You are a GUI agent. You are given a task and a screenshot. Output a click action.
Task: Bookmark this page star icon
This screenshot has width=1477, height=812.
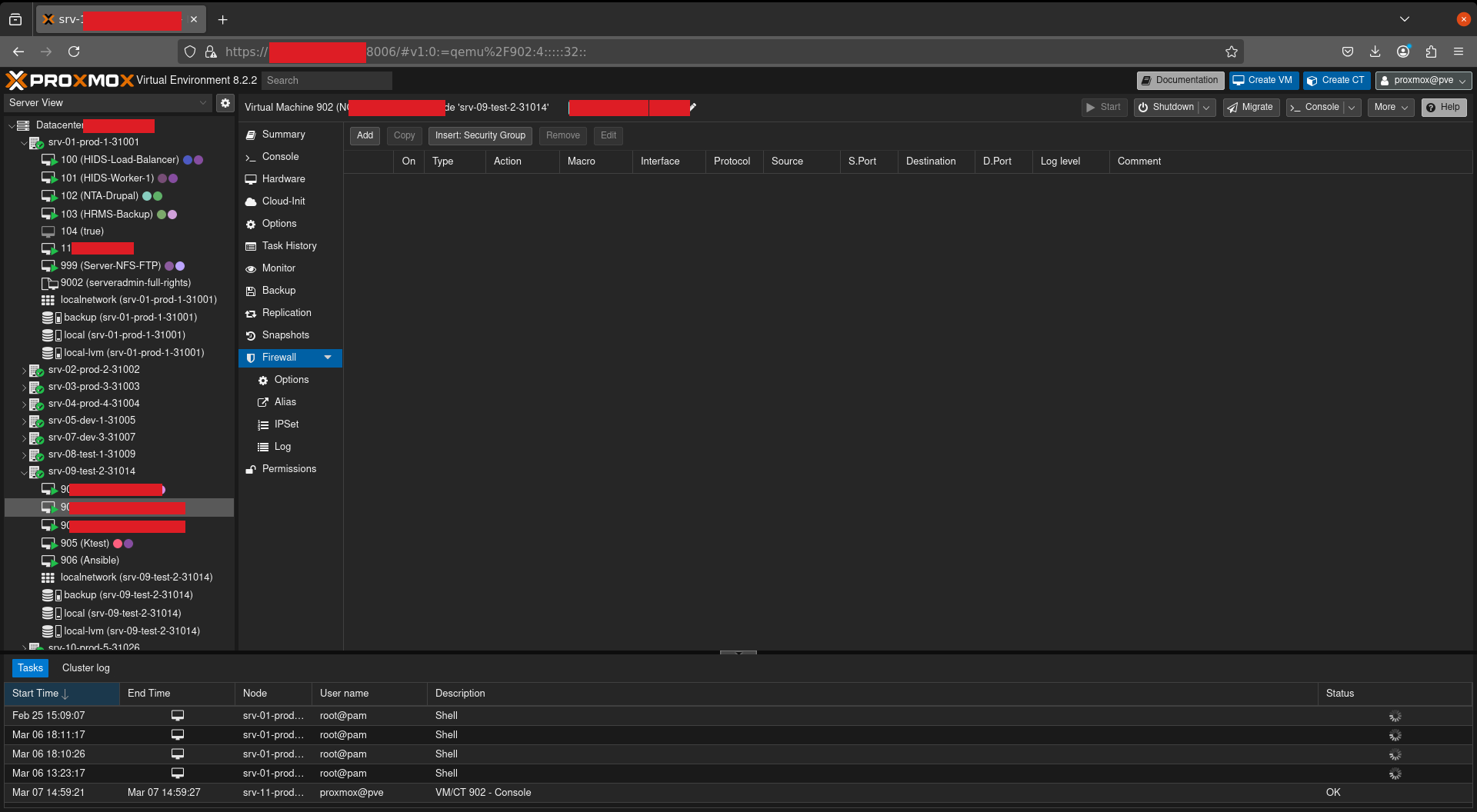pyautogui.click(x=1232, y=52)
